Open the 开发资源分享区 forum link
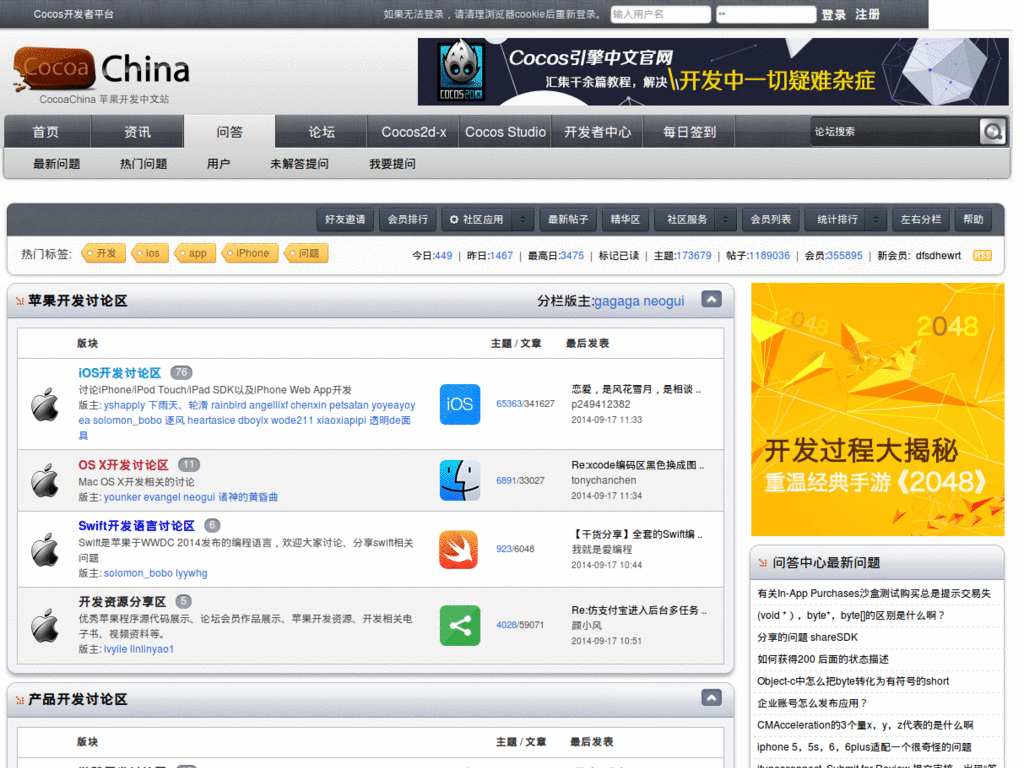Viewport: 1024px width, 768px height. click(x=122, y=601)
